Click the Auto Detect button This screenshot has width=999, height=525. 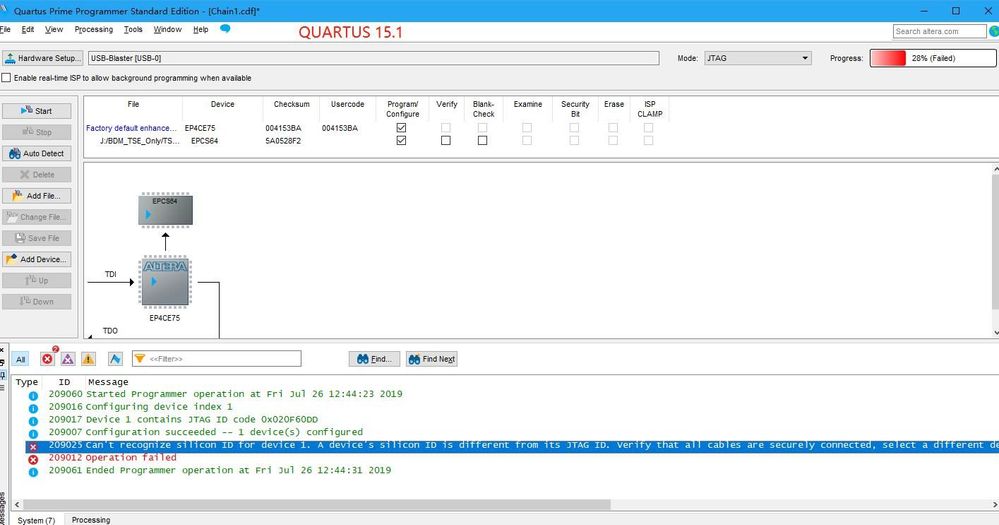coord(36,154)
